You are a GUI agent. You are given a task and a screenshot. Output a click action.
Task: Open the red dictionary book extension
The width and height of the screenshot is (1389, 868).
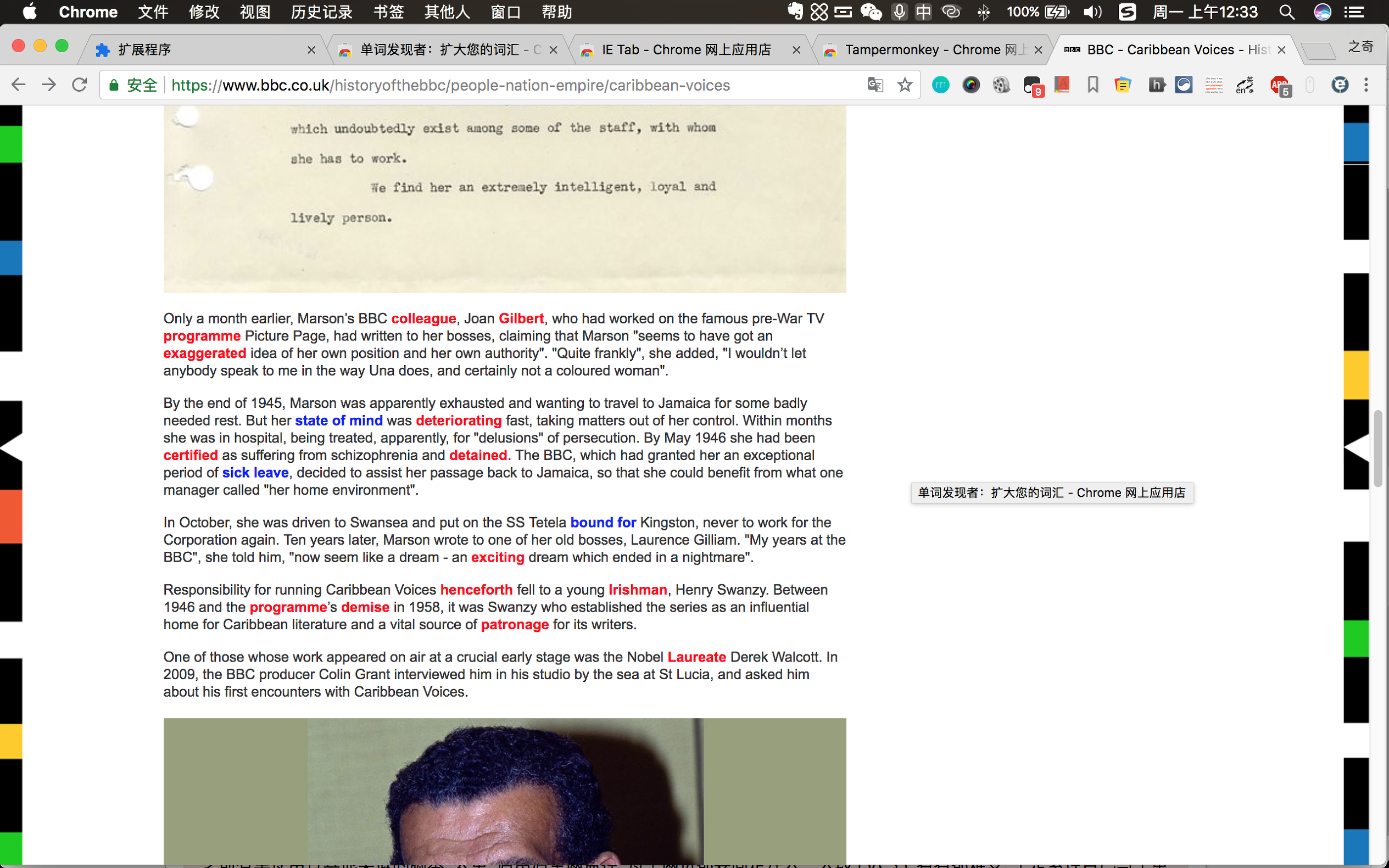pos(1062,85)
